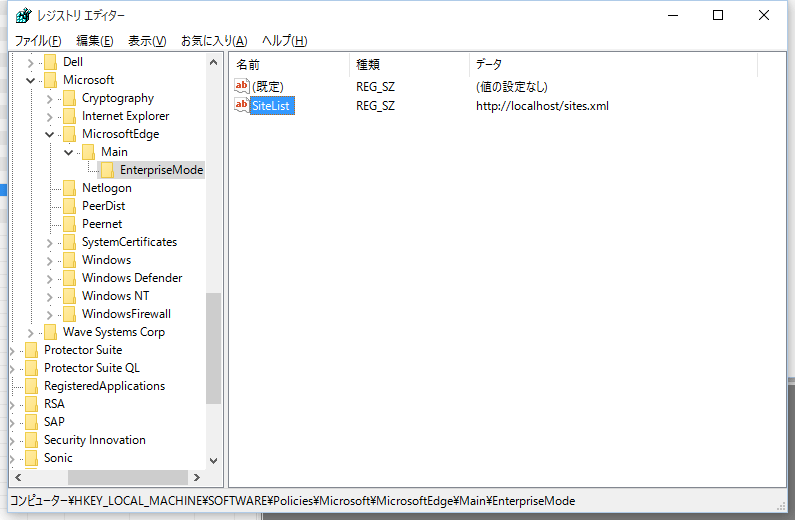Click the Sonic folder icon
The width and height of the screenshot is (795, 520).
31,458
